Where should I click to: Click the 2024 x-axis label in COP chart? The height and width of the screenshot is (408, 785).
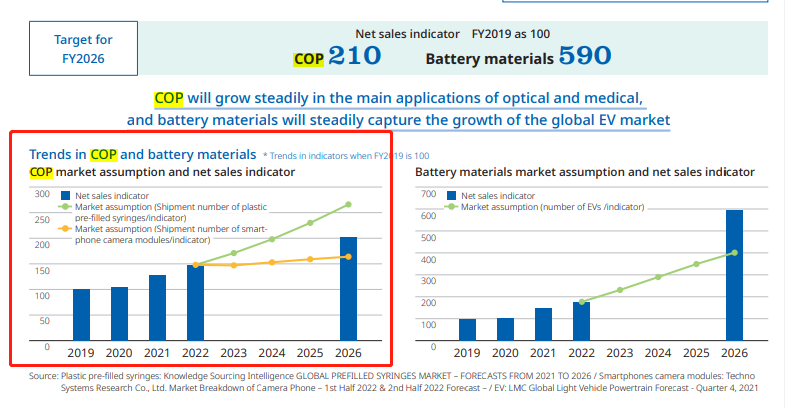pyautogui.click(x=272, y=353)
